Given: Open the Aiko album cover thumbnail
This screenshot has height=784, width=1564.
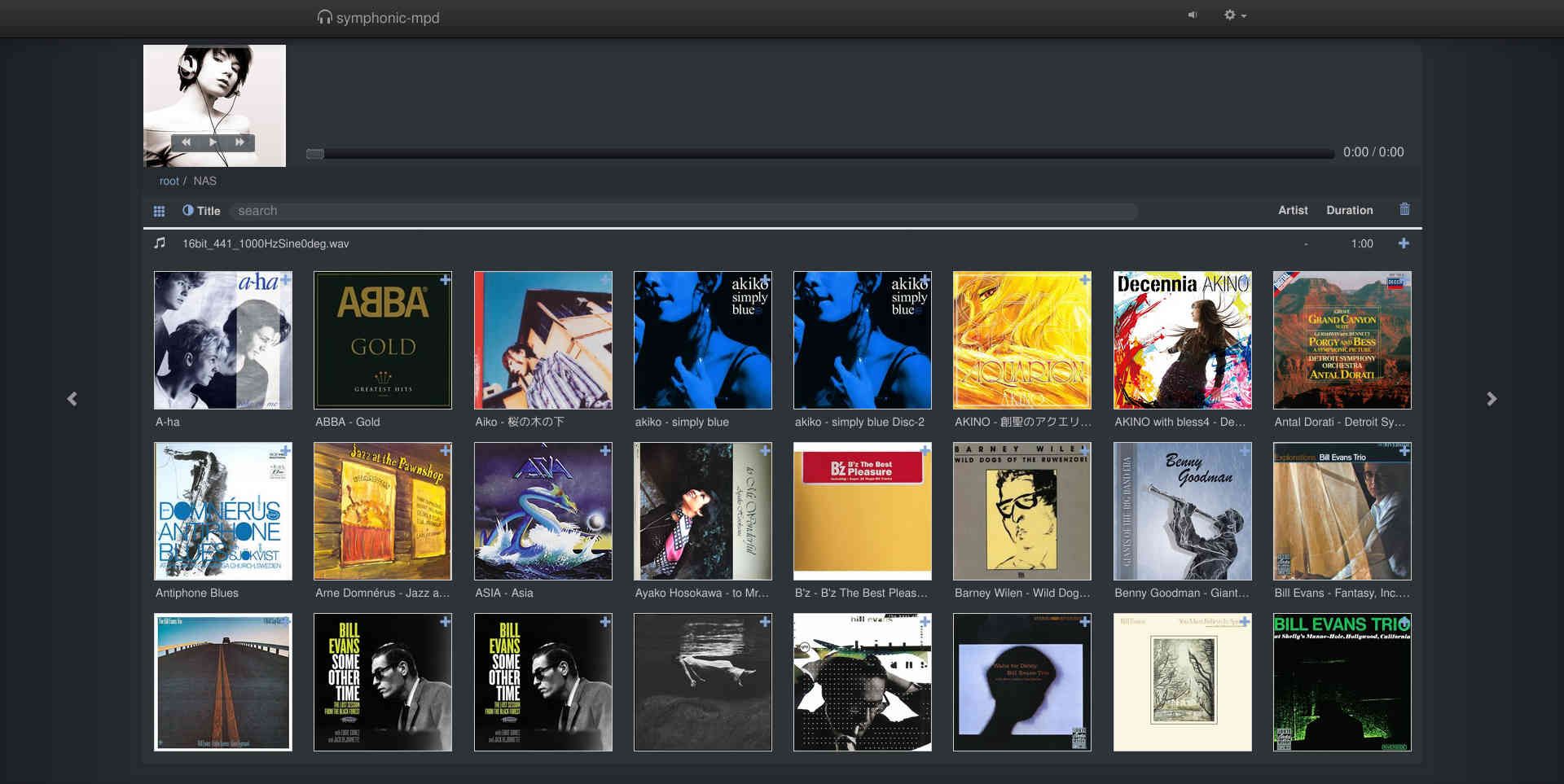Looking at the screenshot, I should coord(543,340).
